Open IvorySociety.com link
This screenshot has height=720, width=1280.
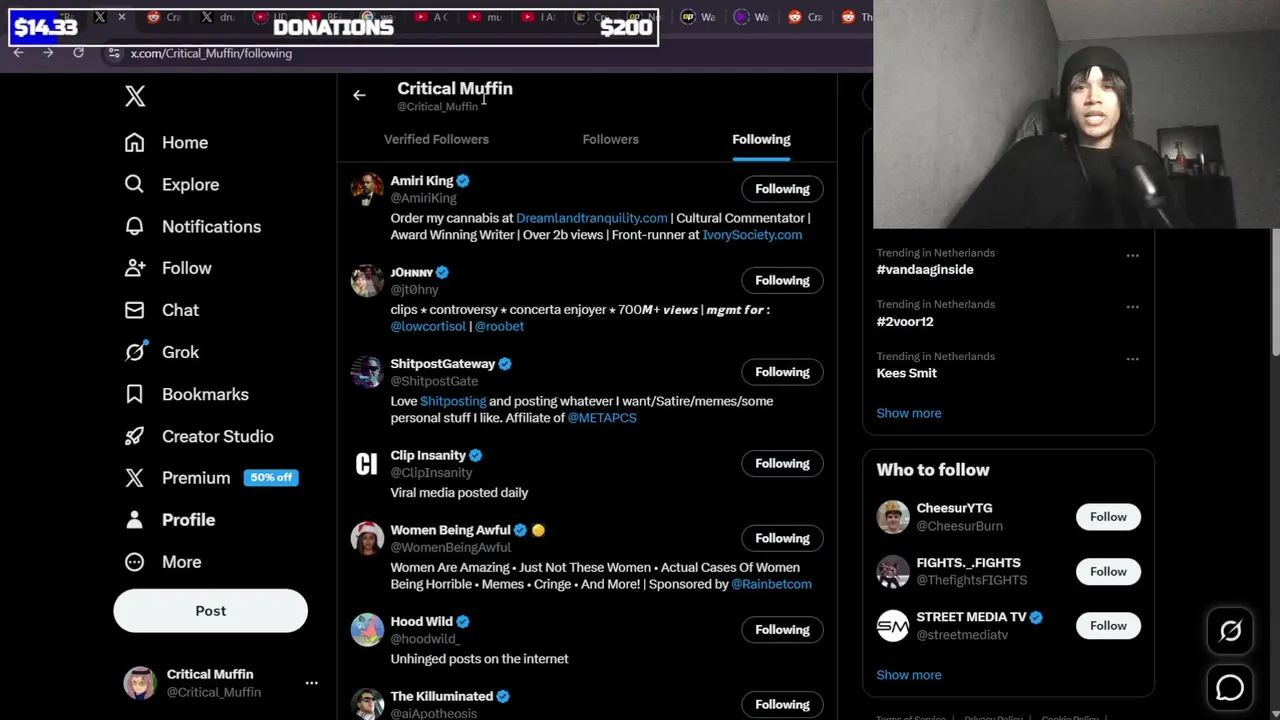point(752,235)
